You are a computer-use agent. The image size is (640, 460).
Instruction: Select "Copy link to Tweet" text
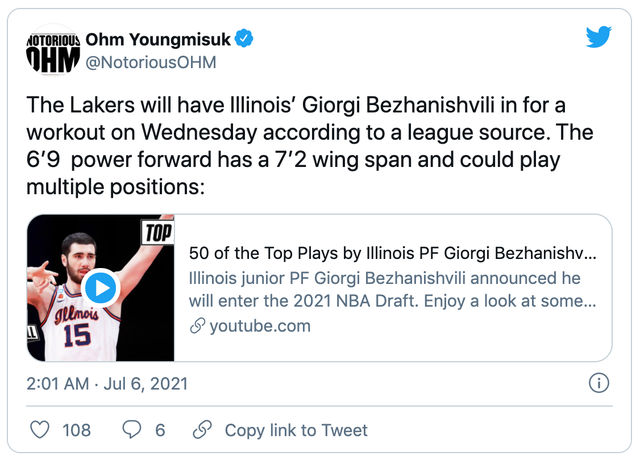(x=296, y=430)
